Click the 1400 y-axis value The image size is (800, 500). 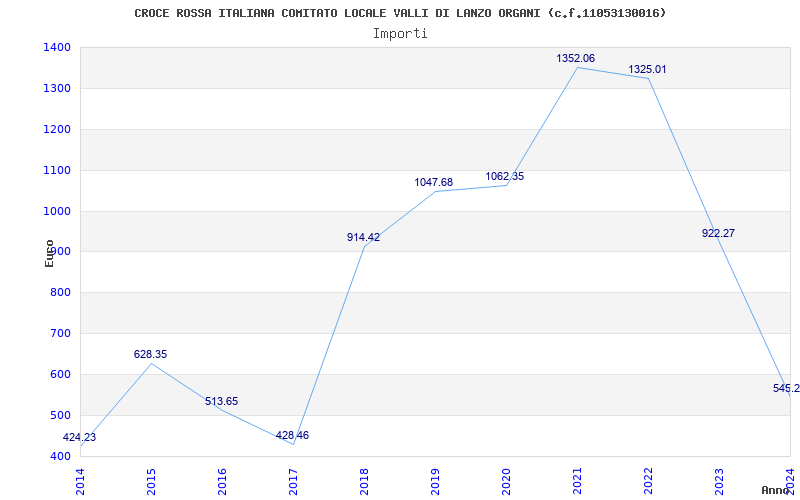click(57, 47)
